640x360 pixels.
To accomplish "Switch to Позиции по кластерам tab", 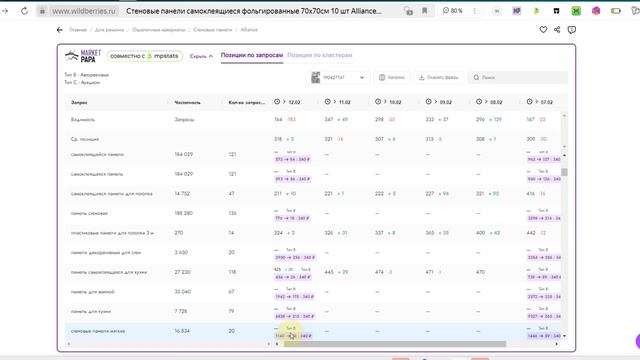I will click(x=320, y=55).
